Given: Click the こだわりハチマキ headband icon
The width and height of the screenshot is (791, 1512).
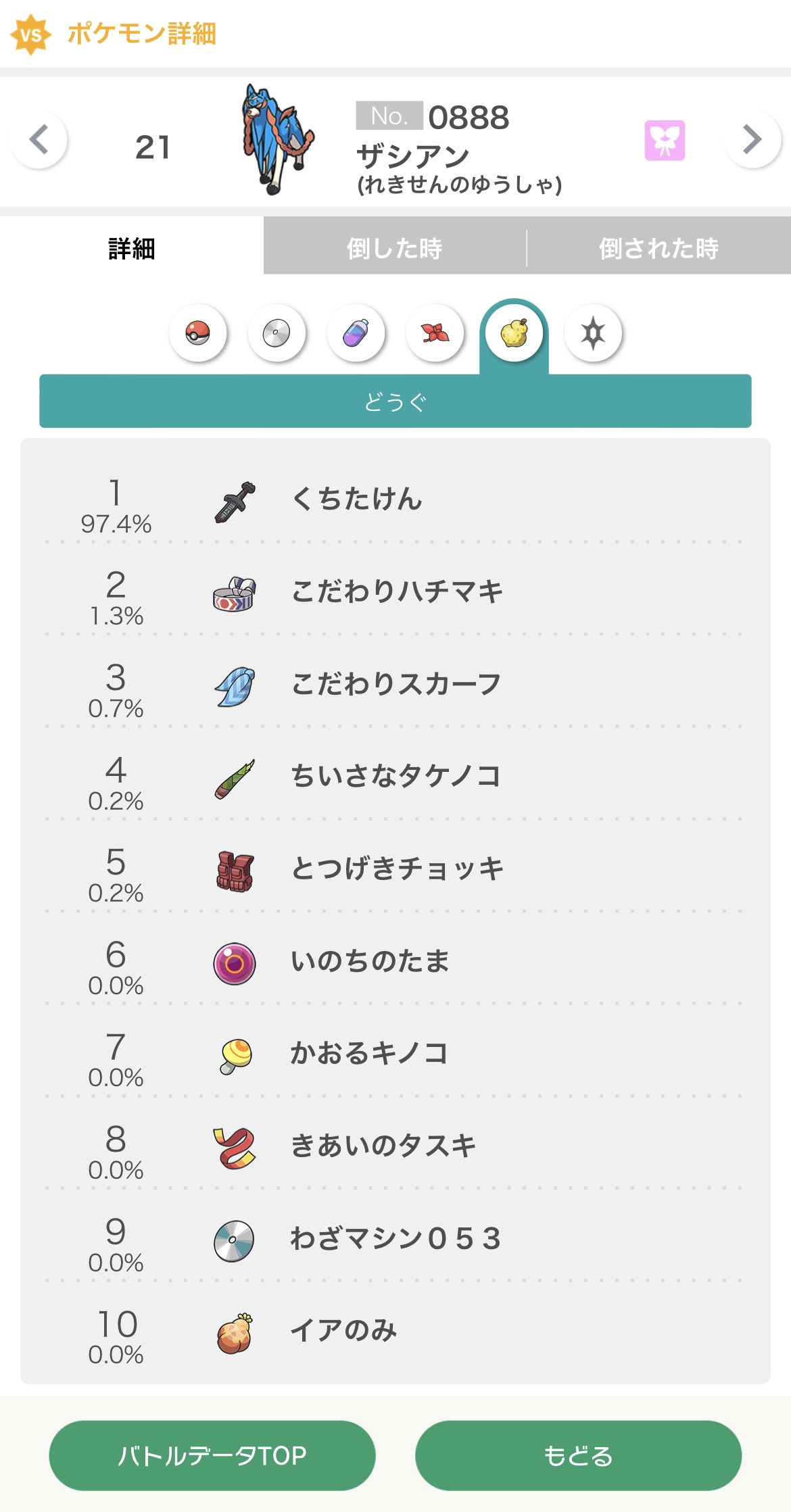Looking at the screenshot, I should tap(234, 593).
